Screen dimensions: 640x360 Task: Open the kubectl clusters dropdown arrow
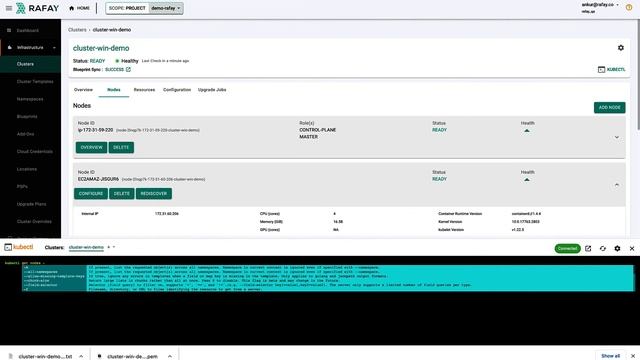click(x=114, y=247)
